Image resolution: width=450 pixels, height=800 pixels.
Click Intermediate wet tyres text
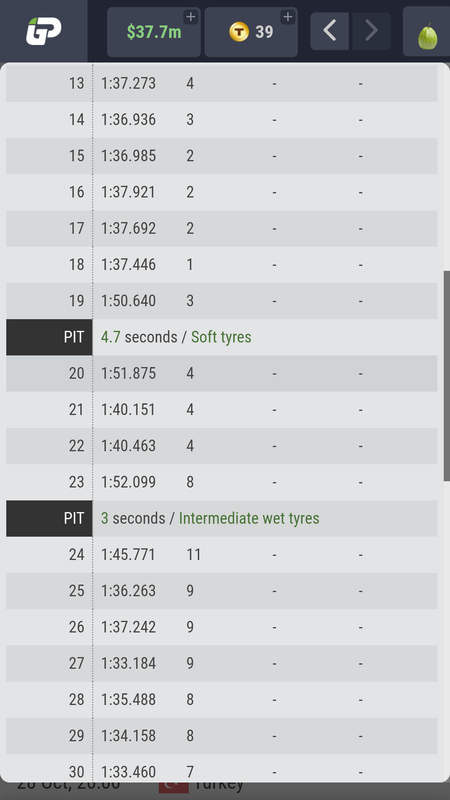click(249, 518)
